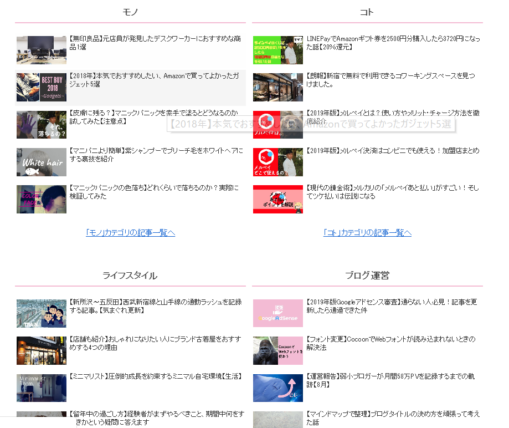
Task: Open the 「コト」カテゴリの記事一覧へ link
Action: (367, 232)
